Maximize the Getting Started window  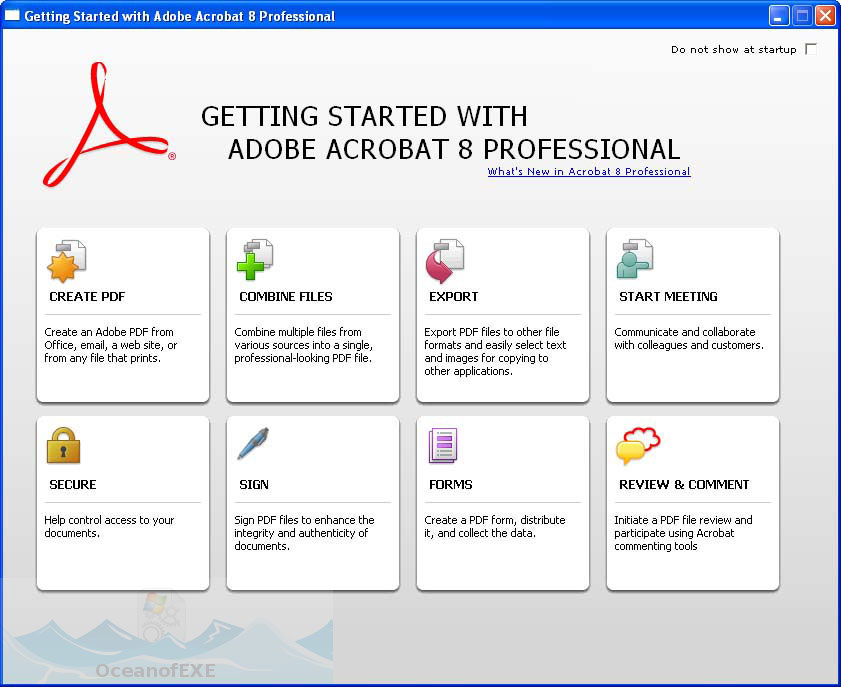[802, 16]
